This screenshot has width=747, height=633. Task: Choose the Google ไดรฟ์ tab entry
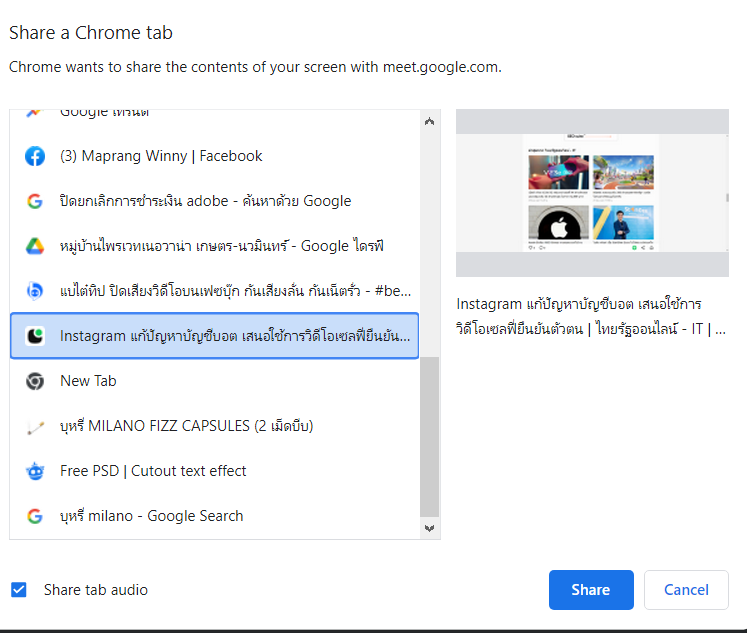[214, 246]
